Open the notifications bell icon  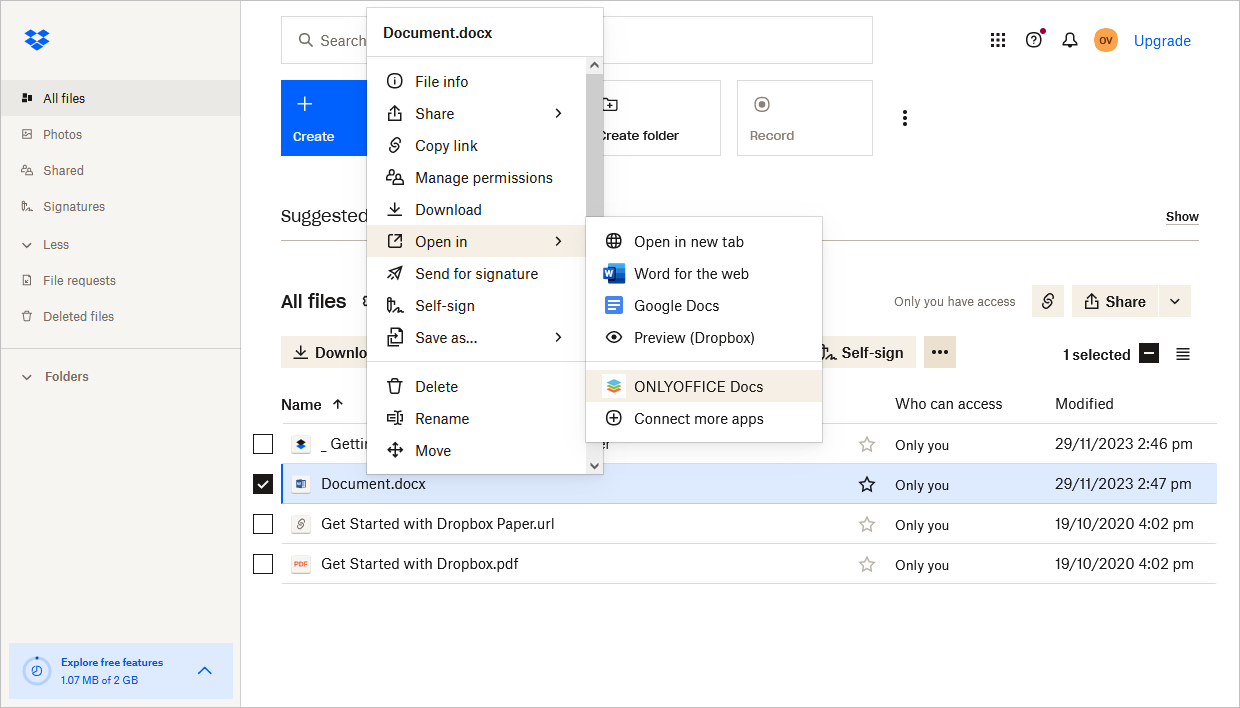(1069, 40)
